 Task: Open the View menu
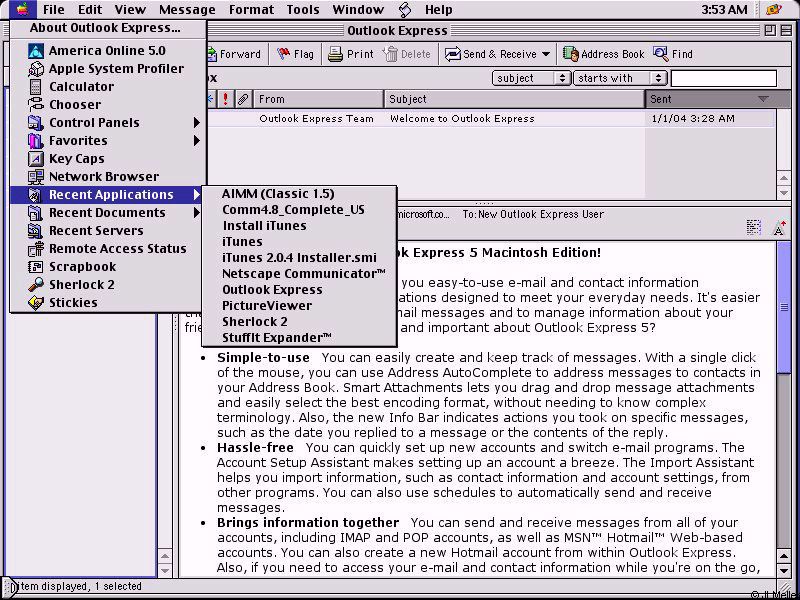coord(130,10)
